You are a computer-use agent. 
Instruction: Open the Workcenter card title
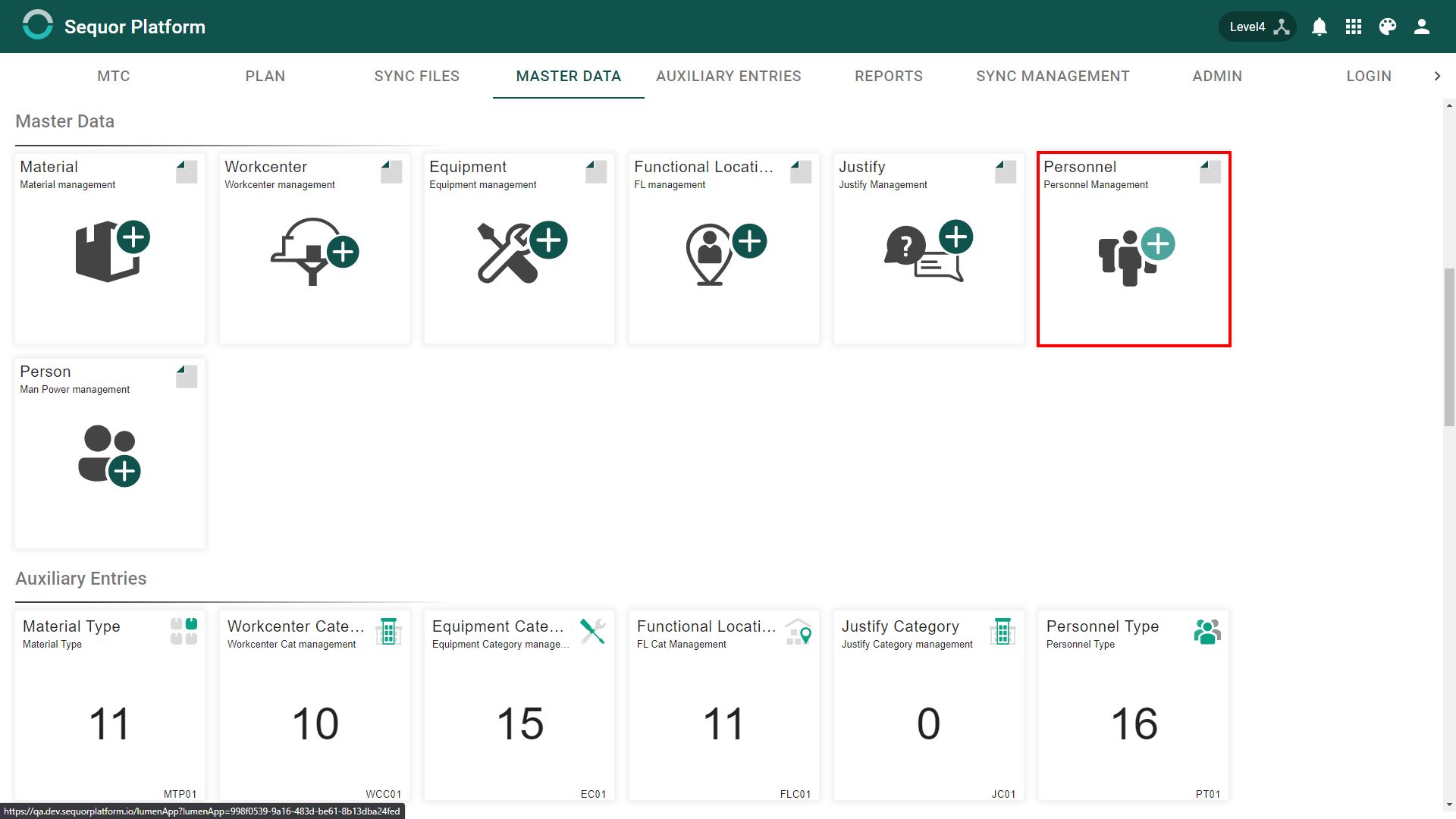click(265, 167)
